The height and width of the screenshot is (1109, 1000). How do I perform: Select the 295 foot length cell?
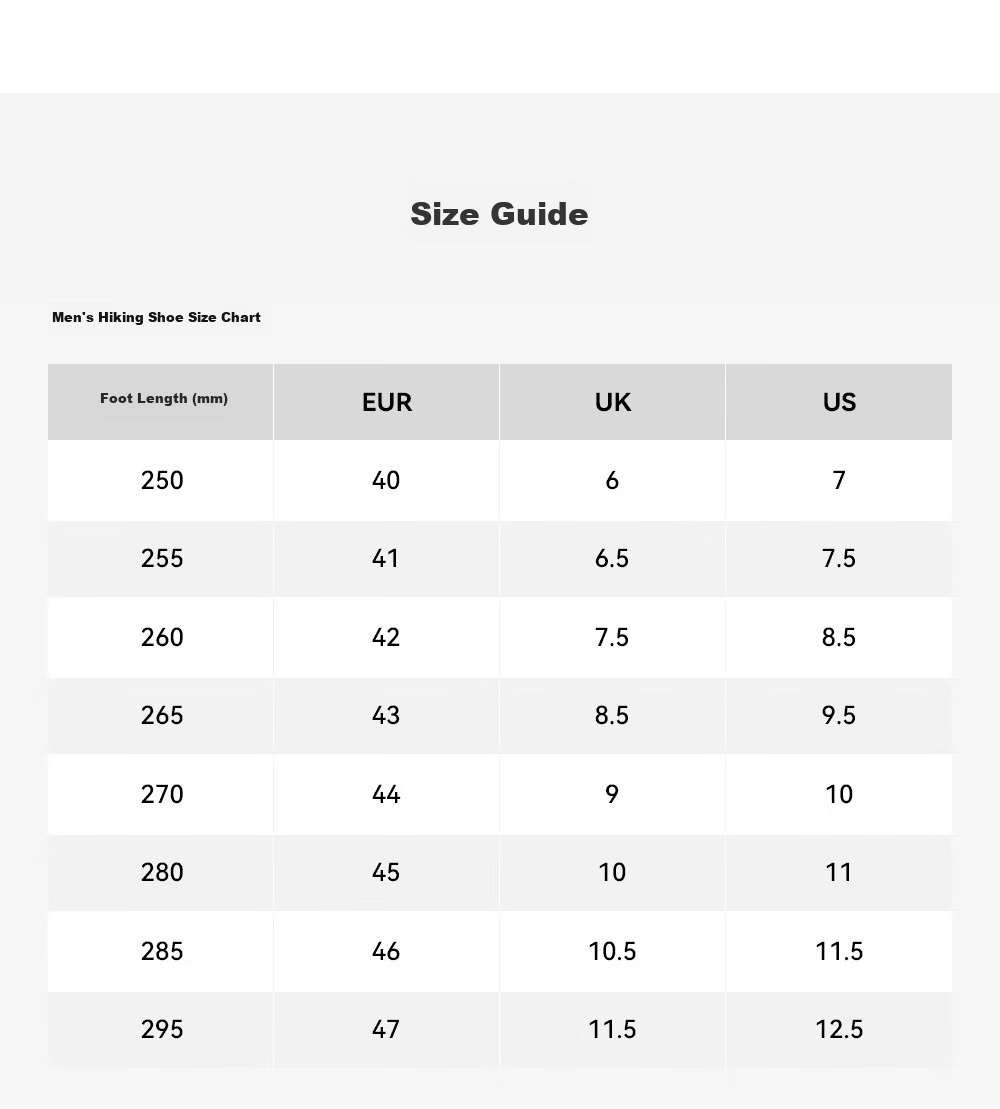coord(161,1029)
